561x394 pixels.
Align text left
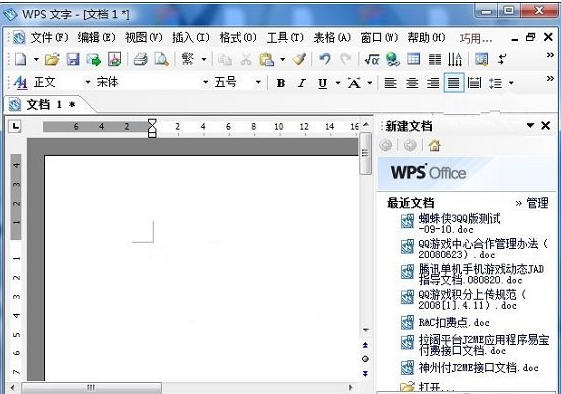tap(390, 83)
